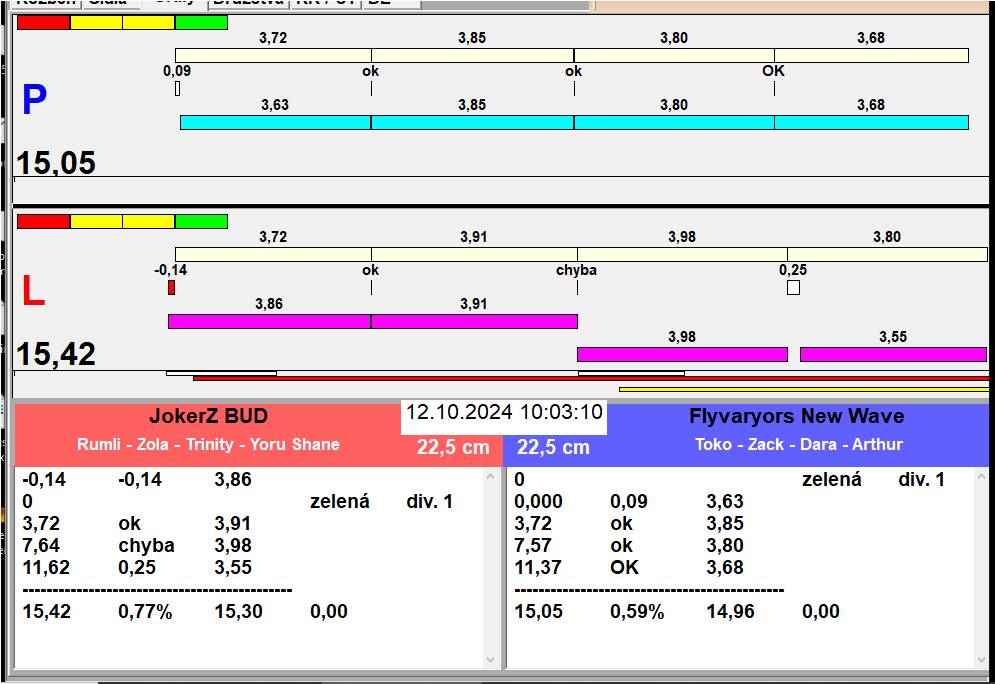The height and width of the screenshot is (684, 995).
Task: Click the "11,37" split in Flyvaryors list
Action: 538,567
